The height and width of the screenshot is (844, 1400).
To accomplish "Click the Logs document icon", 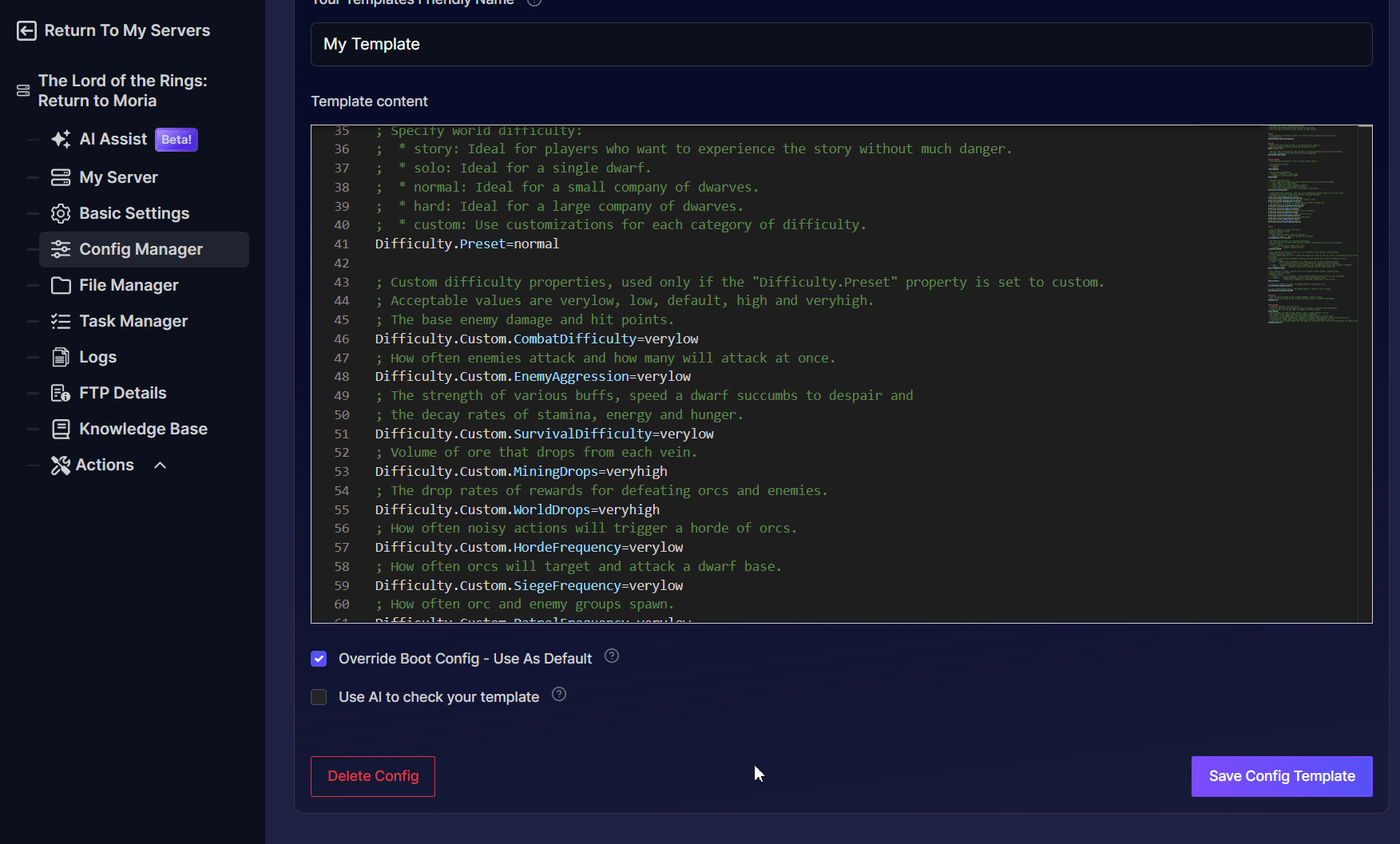I will coord(61,357).
